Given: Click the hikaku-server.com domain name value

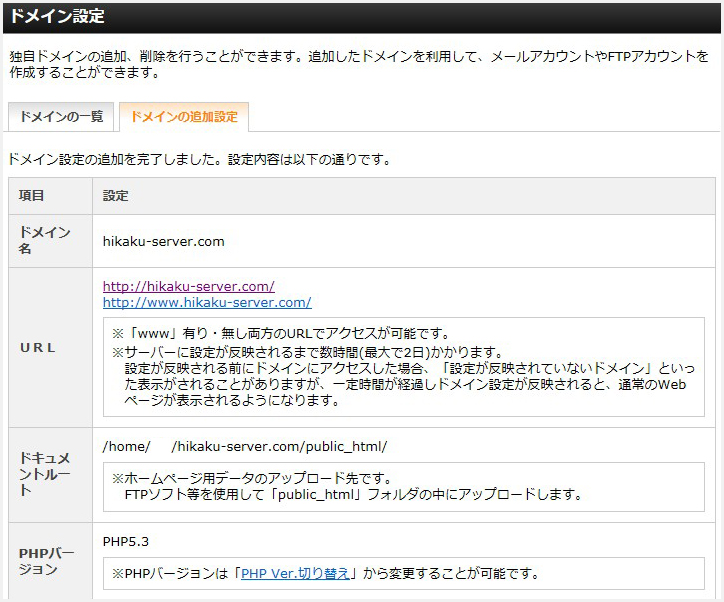Looking at the screenshot, I should pos(163,241).
